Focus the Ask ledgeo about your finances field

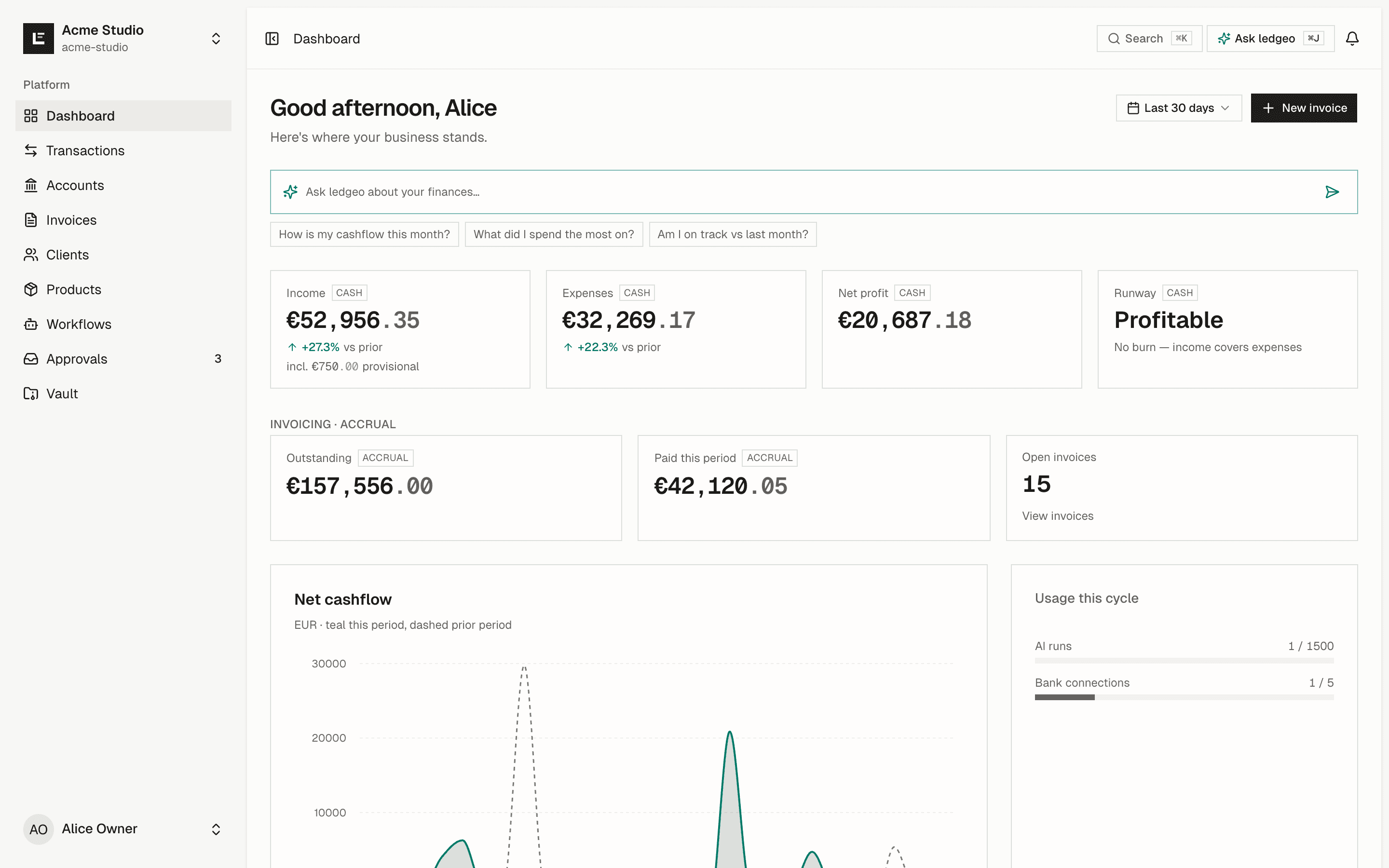point(813,192)
